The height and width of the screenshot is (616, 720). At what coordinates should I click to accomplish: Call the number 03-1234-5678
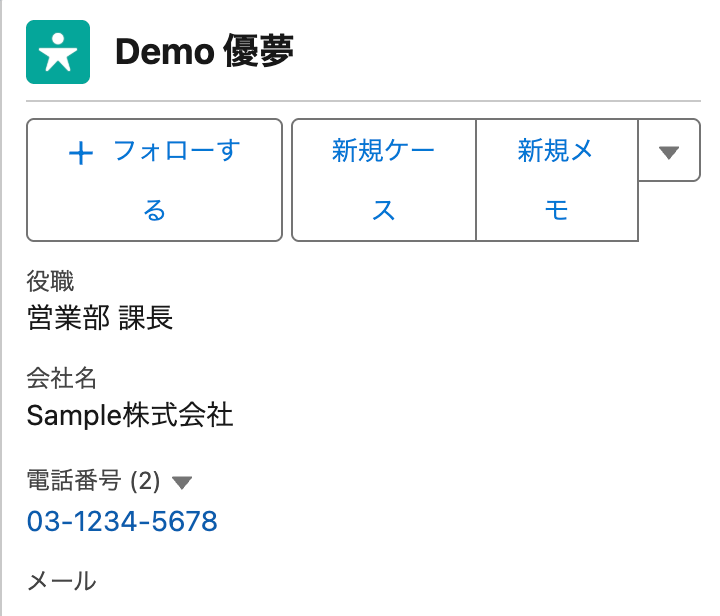(x=122, y=521)
